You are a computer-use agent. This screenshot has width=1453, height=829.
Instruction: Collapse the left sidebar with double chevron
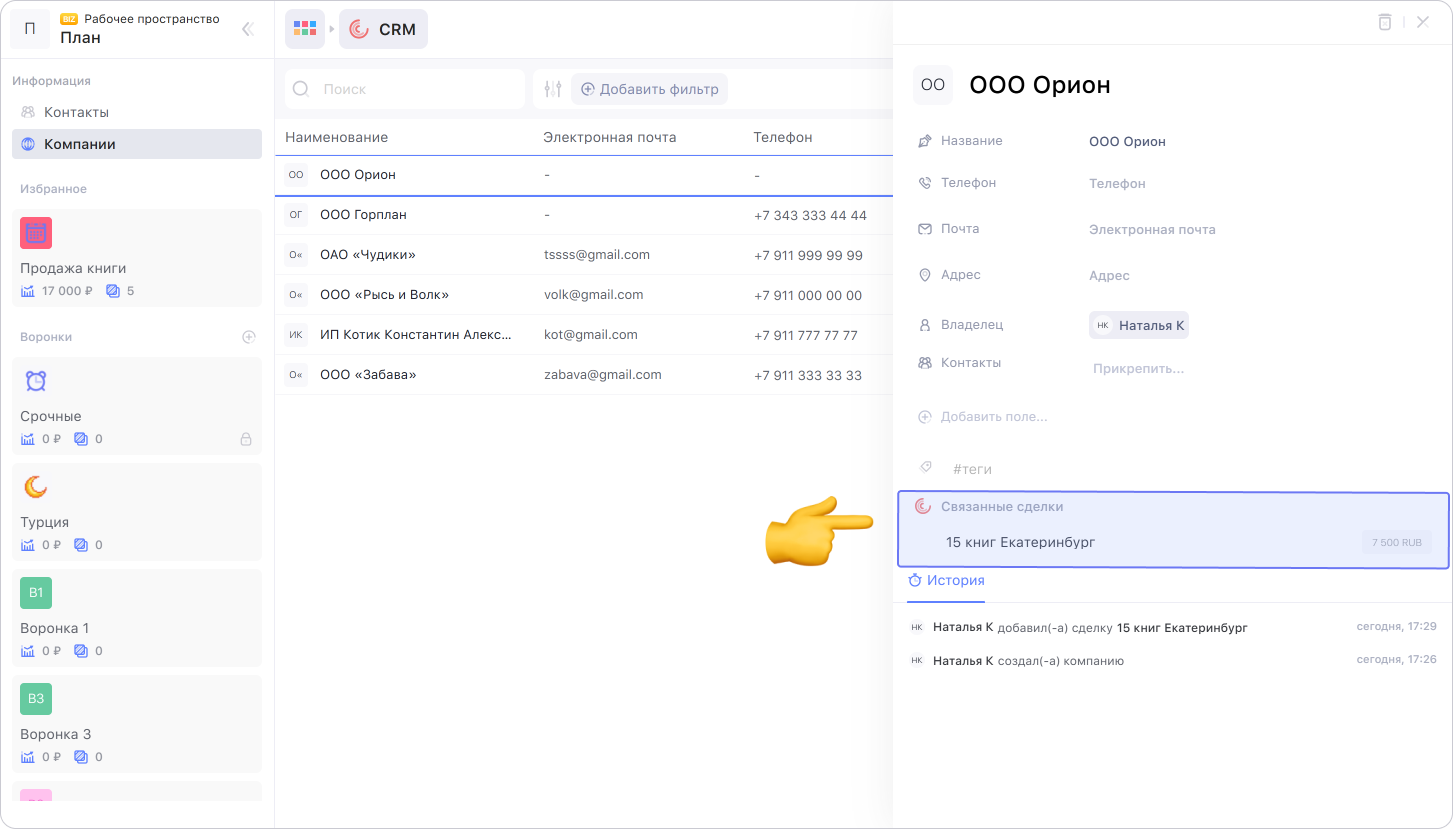[248, 29]
